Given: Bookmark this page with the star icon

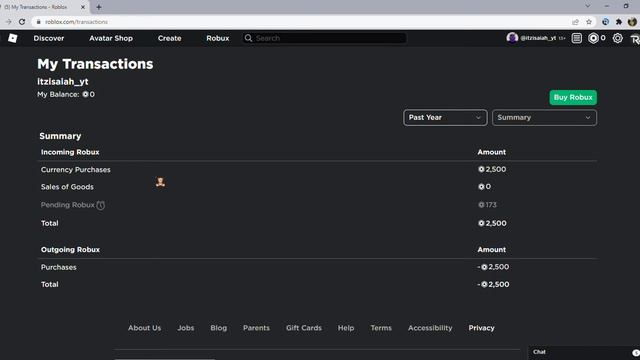Looking at the screenshot, I should point(589,22).
